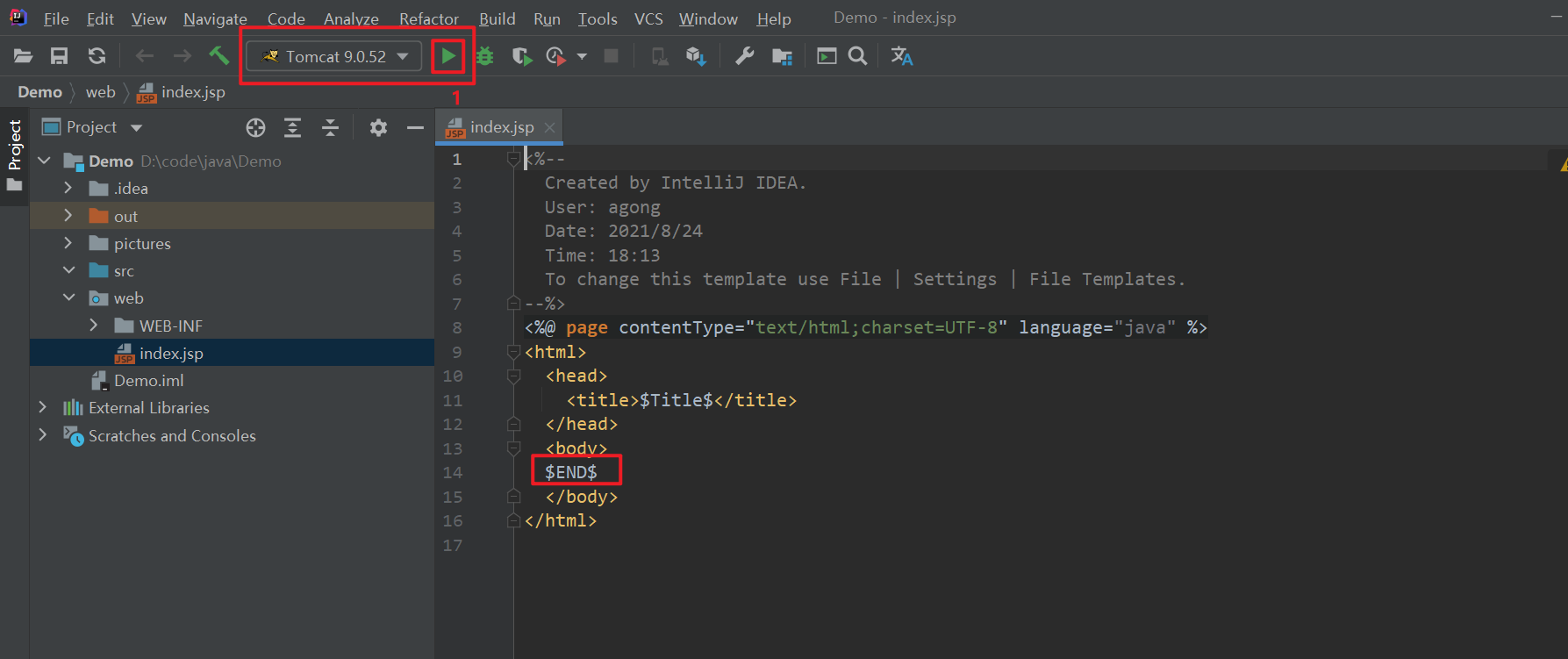1568x659 pixels.
Task: Click $END$ text on line 14
Action: pos(571,472)
